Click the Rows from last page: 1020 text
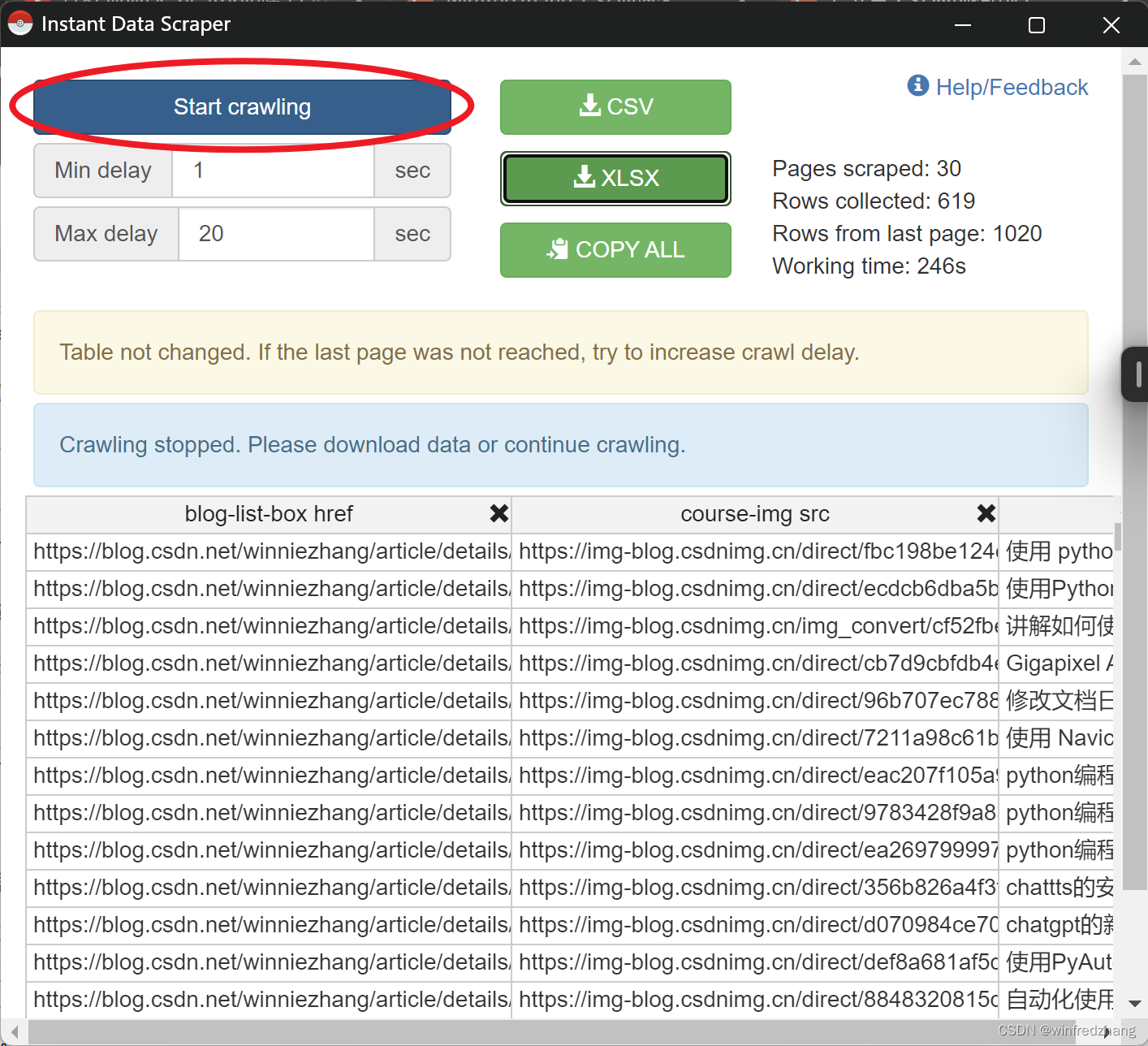Image resolution: width=1148 pixels, height=1046 pixels. pyautogui.click(x=907, y=234)
